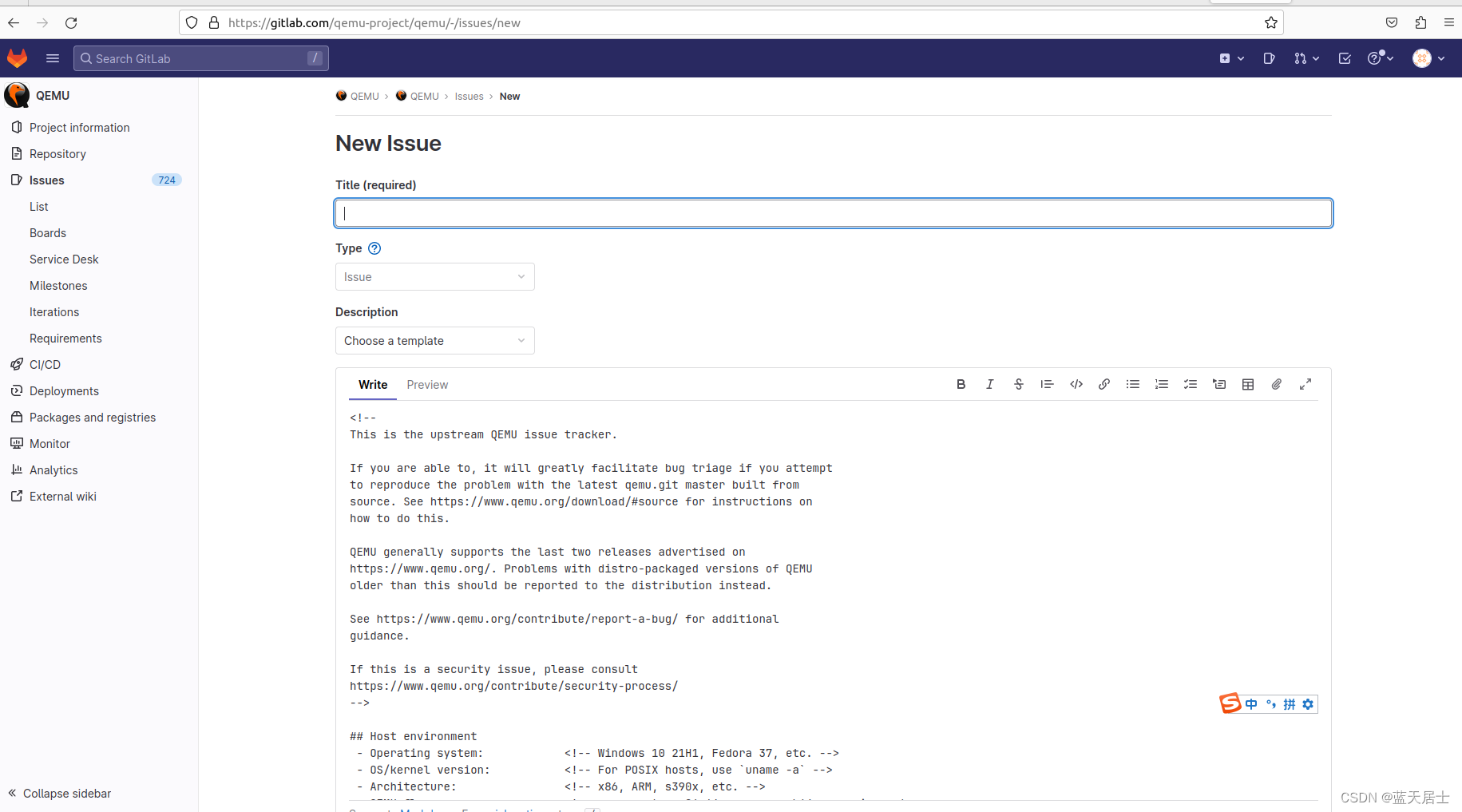Switch to the Preview tab
The width and height of the screenshot is (1462, 812).
coord(427,385)
